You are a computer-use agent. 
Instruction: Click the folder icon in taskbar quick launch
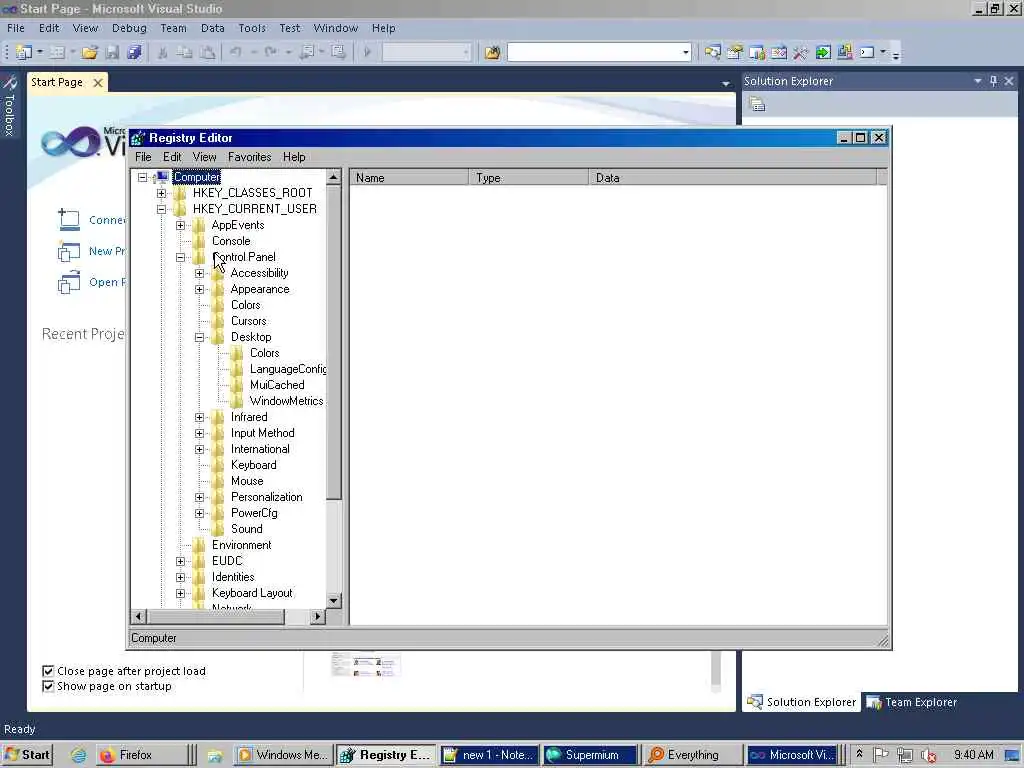click(x=215, y=755)
